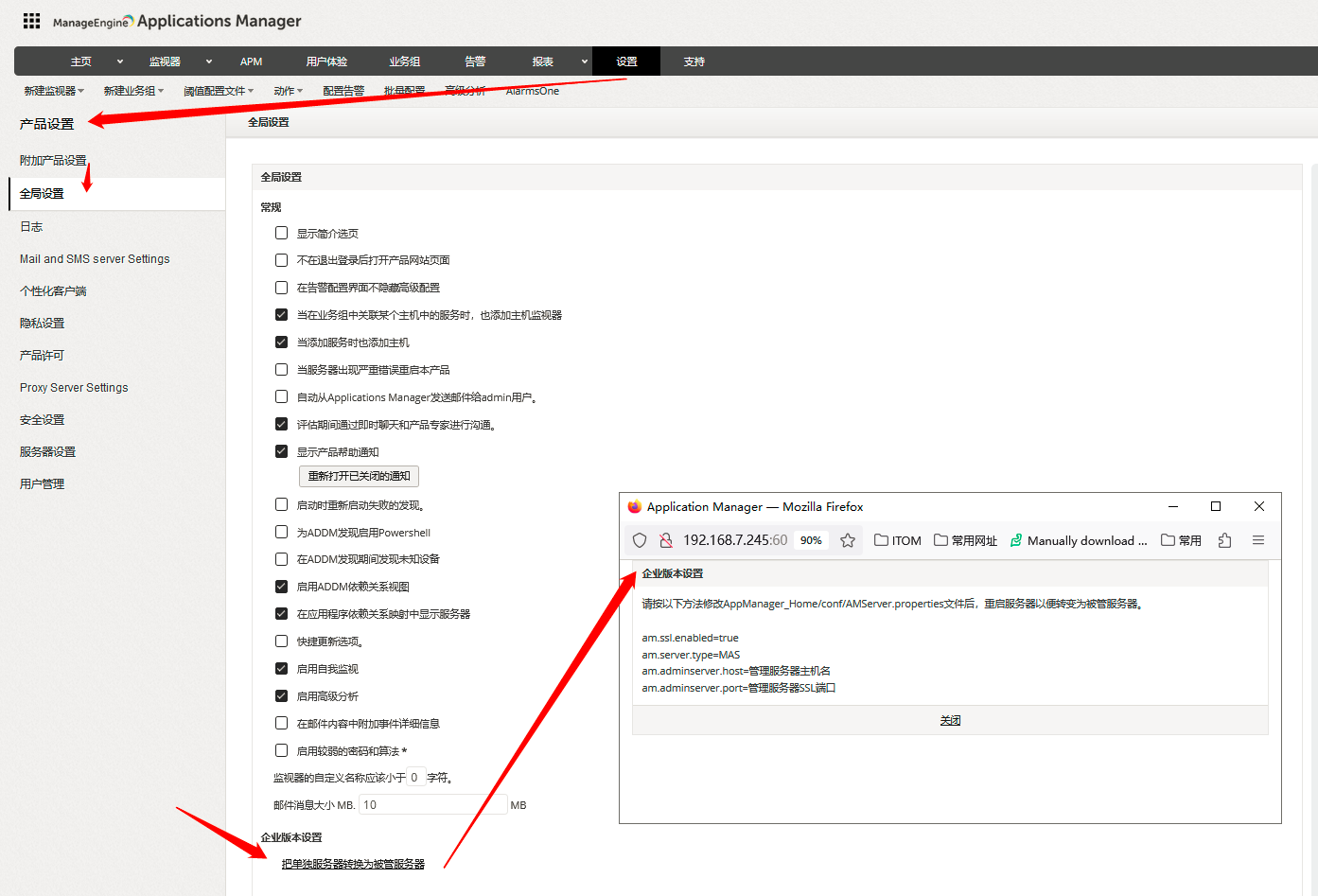Toggle 启动时重新启动失败的发现 checkbox

click(x=281, y=505)
